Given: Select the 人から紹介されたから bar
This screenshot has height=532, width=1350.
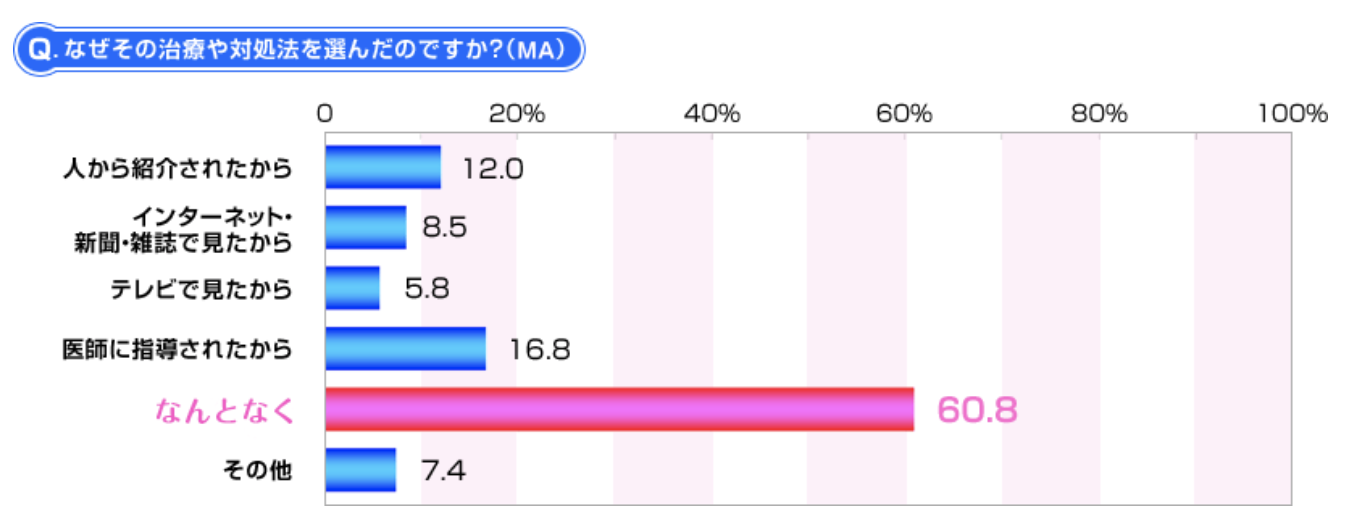Looking at the screenshot, I should click(382, 167).
